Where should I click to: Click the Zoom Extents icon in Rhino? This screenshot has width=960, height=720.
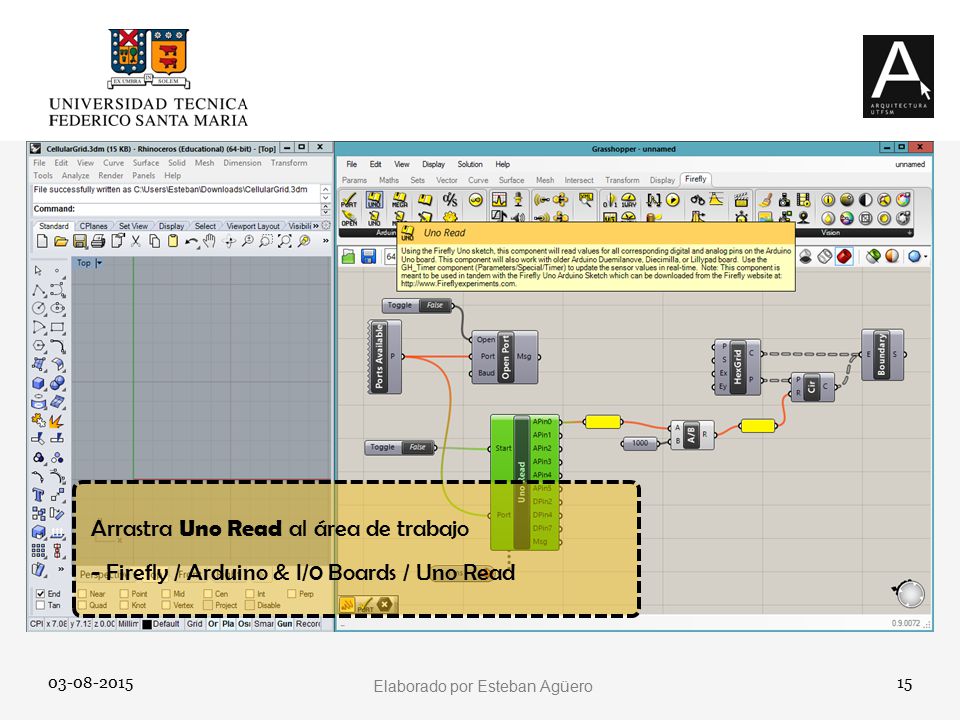point(285,241)
